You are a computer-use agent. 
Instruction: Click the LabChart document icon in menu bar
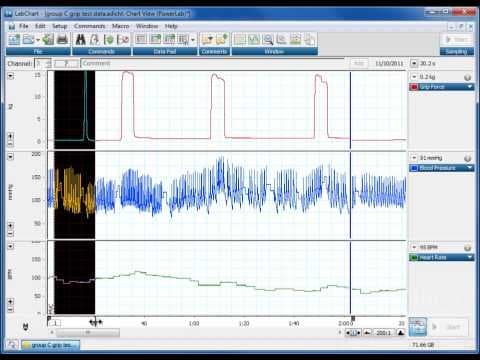(x=12, y=26)
